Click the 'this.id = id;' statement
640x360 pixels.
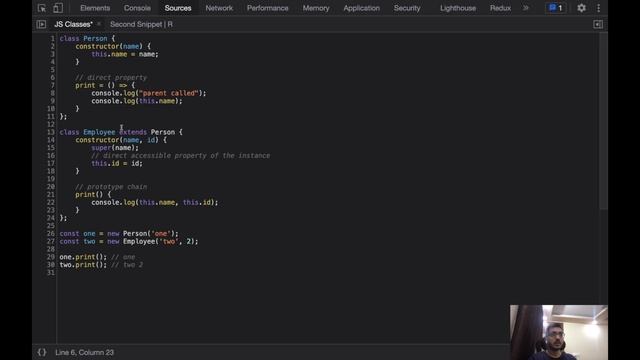(x=117, y=163)
